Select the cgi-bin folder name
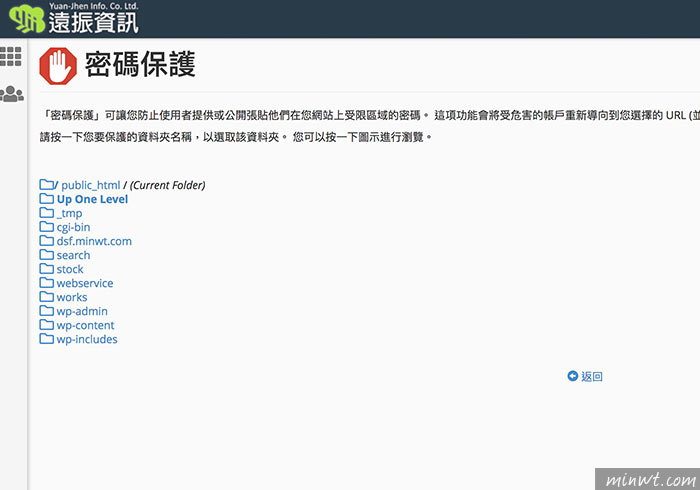Screen dimensions: 700x490 73,227
